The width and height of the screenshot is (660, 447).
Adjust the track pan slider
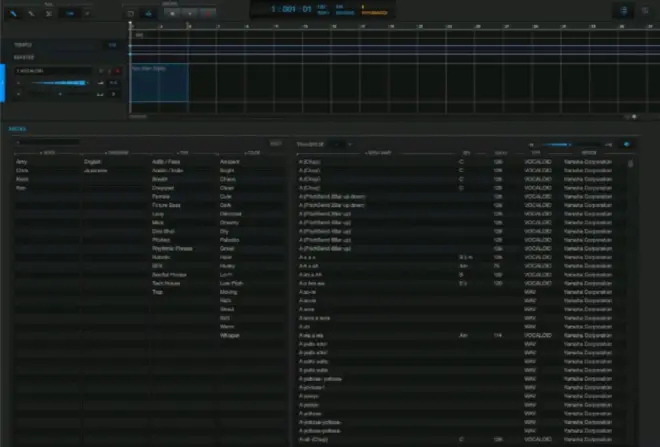(x=60, y=94)
